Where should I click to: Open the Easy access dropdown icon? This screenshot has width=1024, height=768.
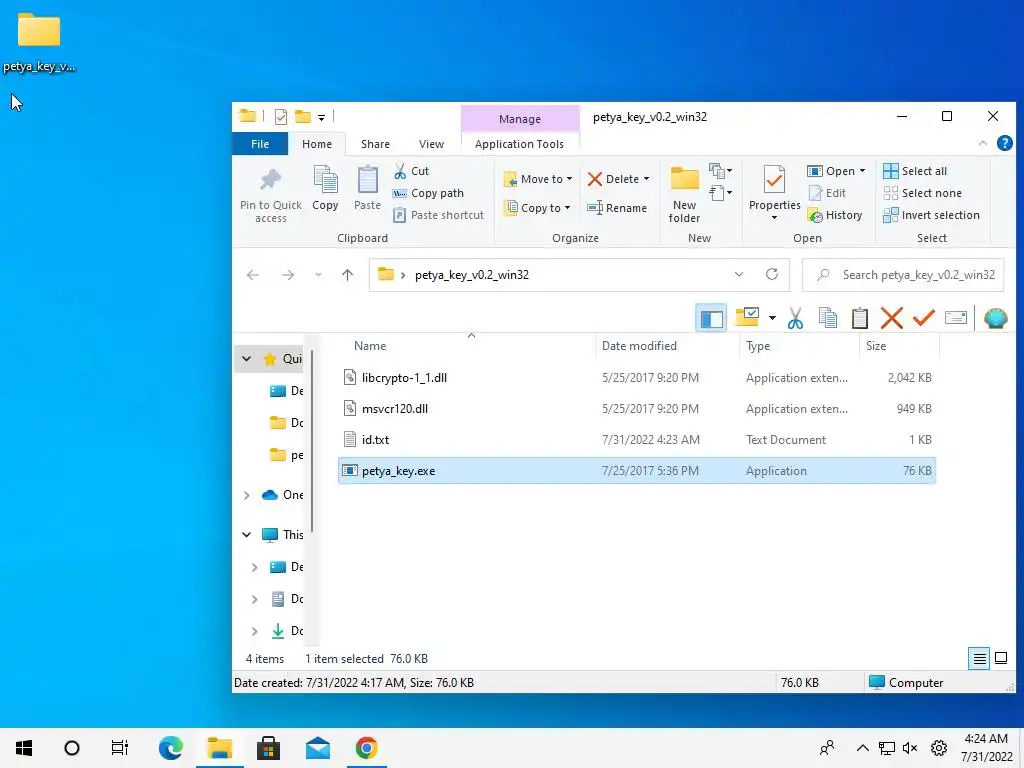pos(720,193)
